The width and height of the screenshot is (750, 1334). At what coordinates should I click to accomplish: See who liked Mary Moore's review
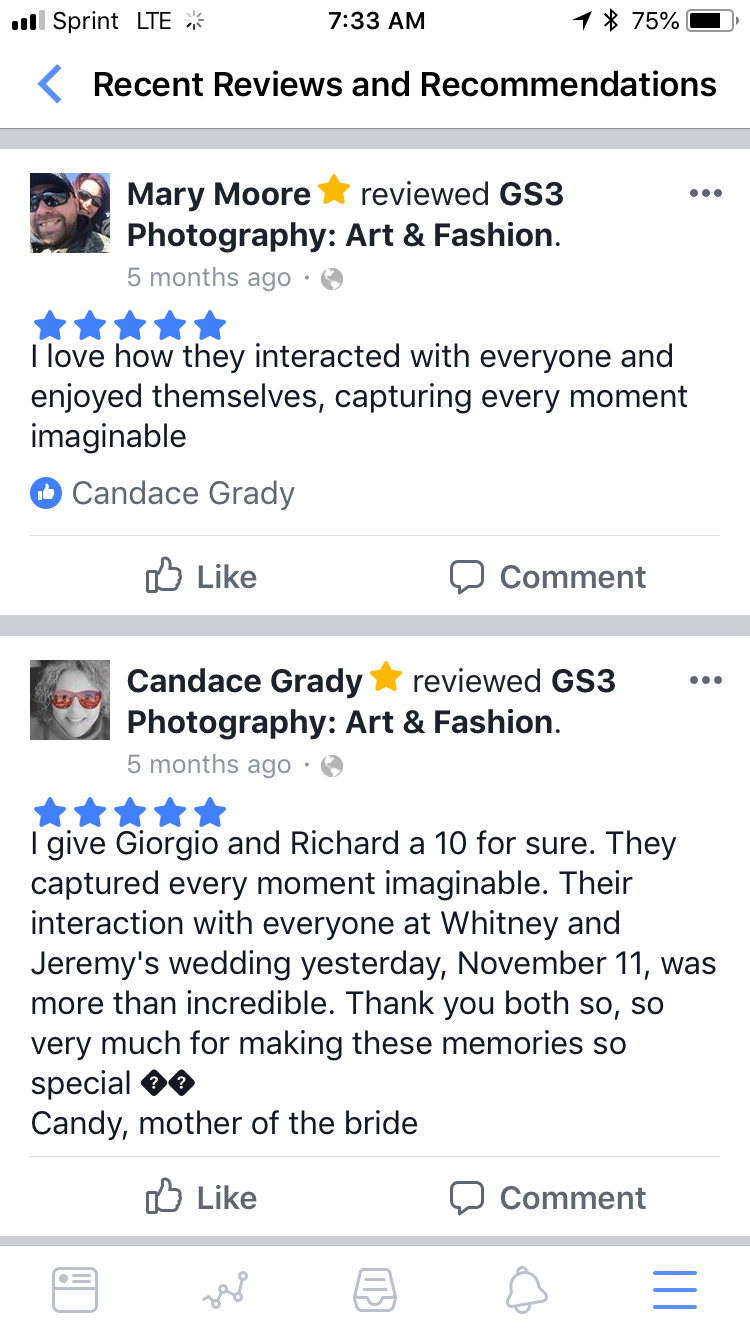click(x=164, y=493)
